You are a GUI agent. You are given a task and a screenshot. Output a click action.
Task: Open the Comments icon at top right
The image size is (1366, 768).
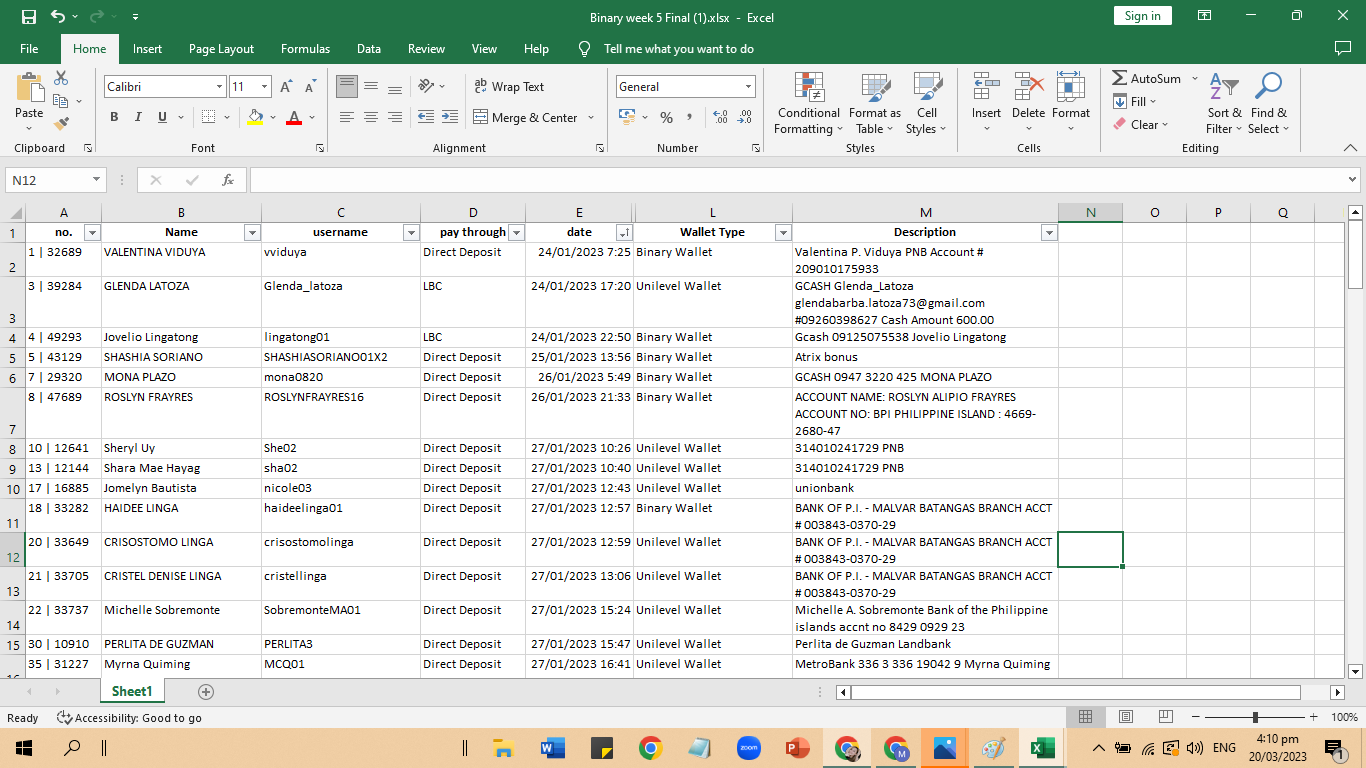click(1343, 48)
